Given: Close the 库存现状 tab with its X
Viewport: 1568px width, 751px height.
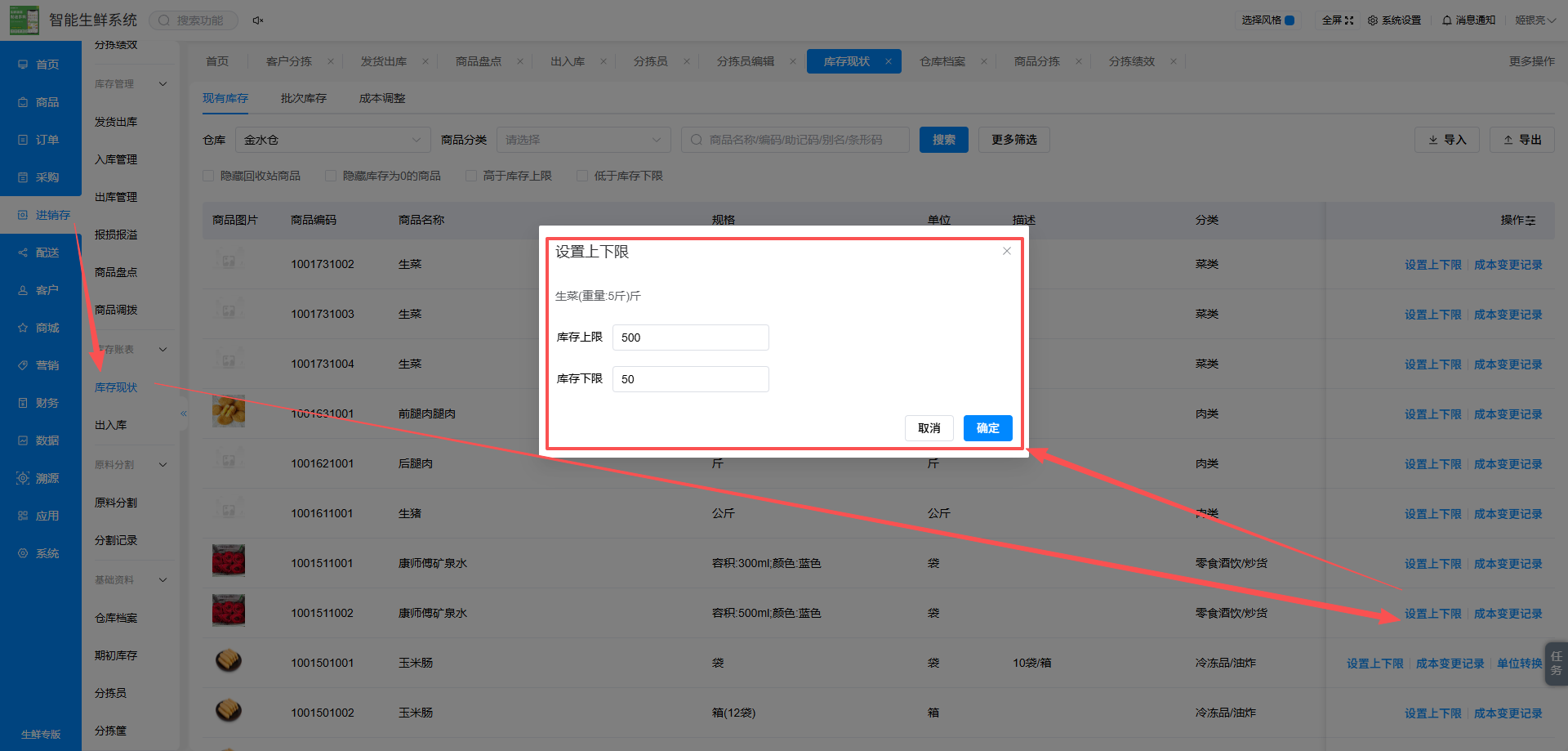Looking at the screenshot, I should click(889, 61).
